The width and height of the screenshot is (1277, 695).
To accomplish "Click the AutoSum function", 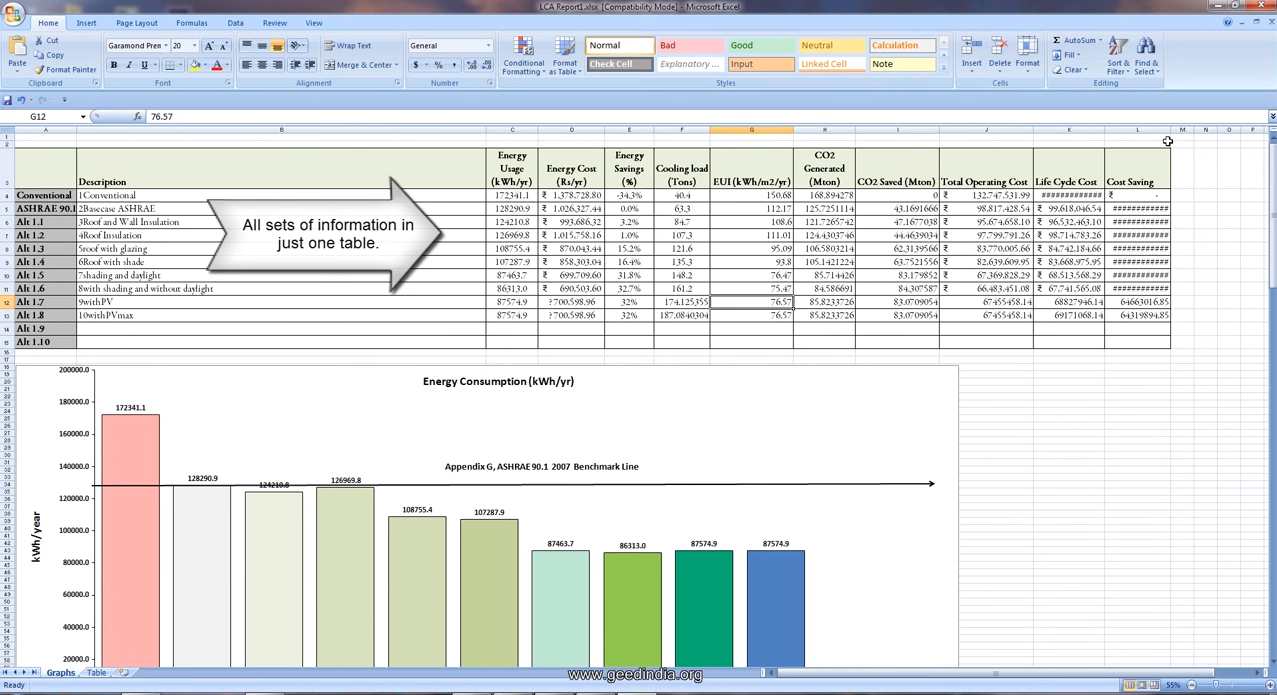I will point(1075,40).
